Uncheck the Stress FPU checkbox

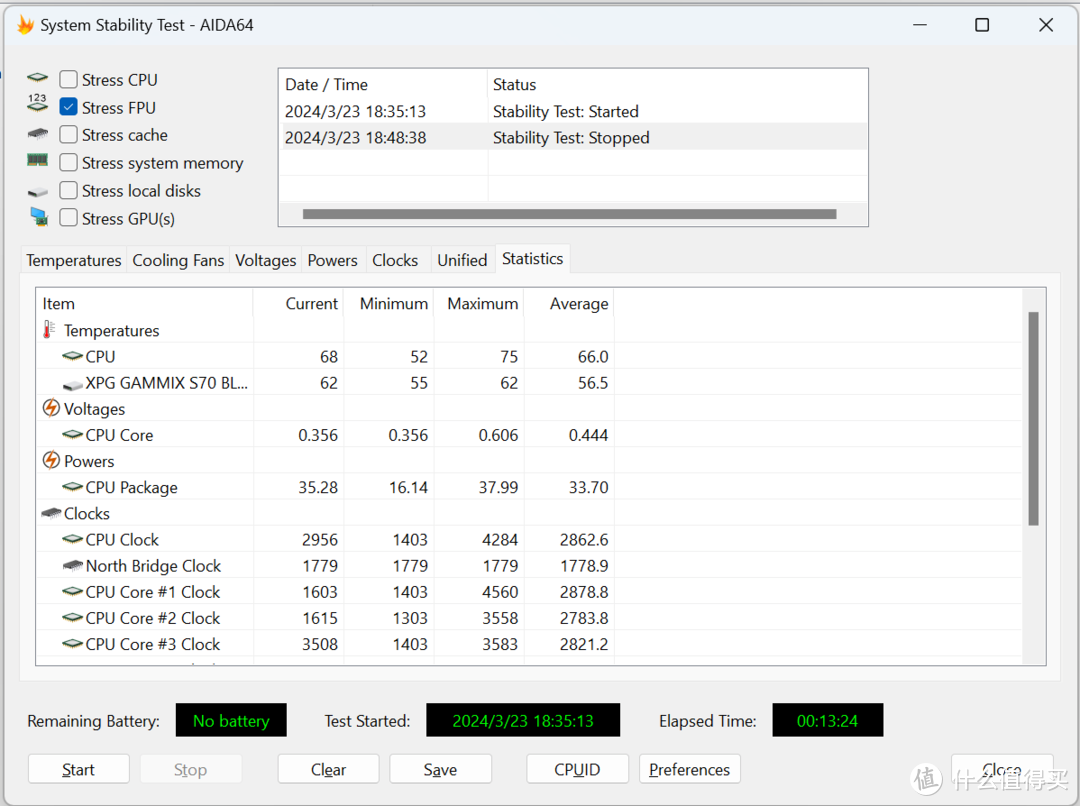click(68, 107)
